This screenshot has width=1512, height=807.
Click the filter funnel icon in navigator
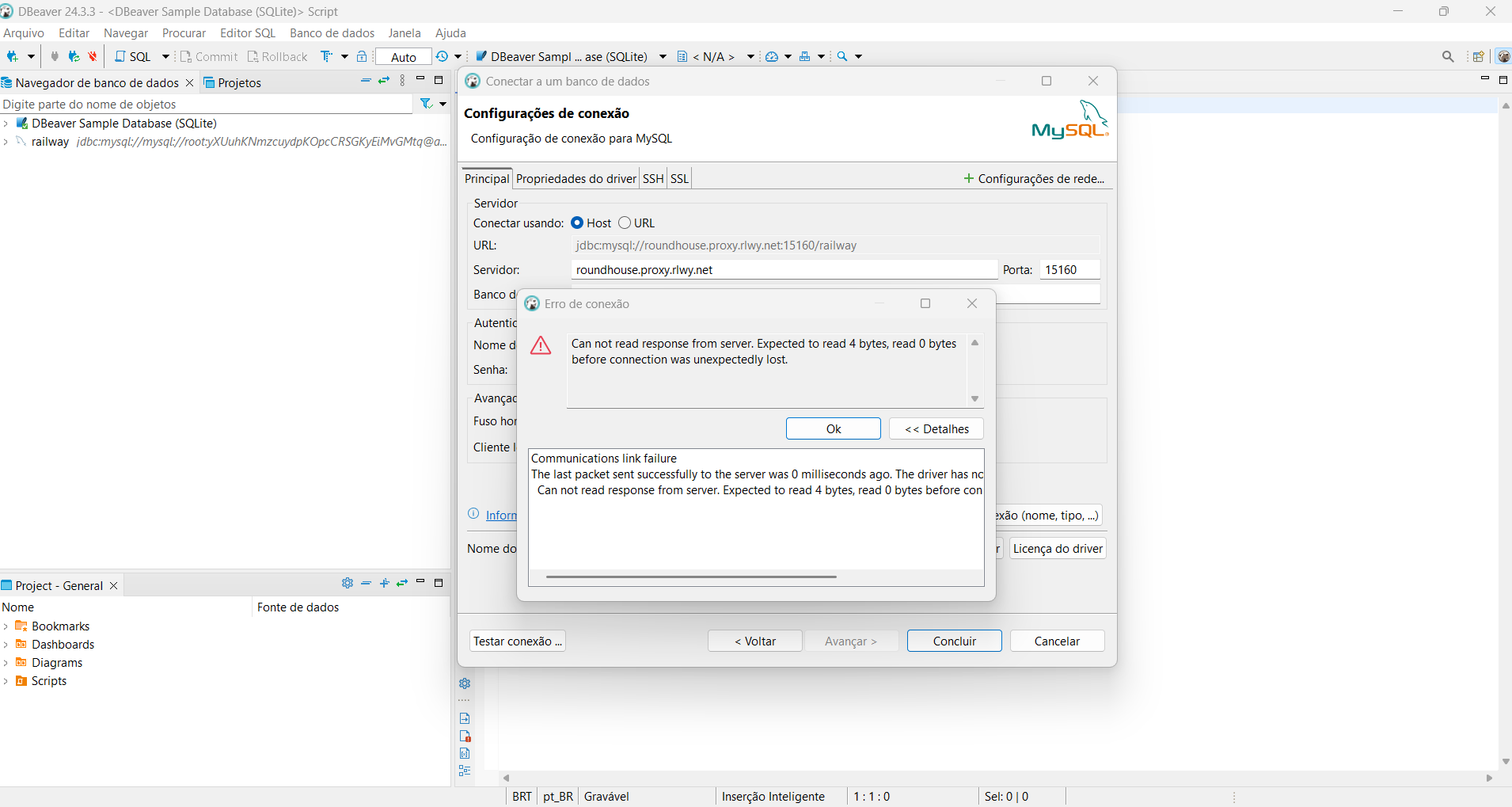coord(427,104)
